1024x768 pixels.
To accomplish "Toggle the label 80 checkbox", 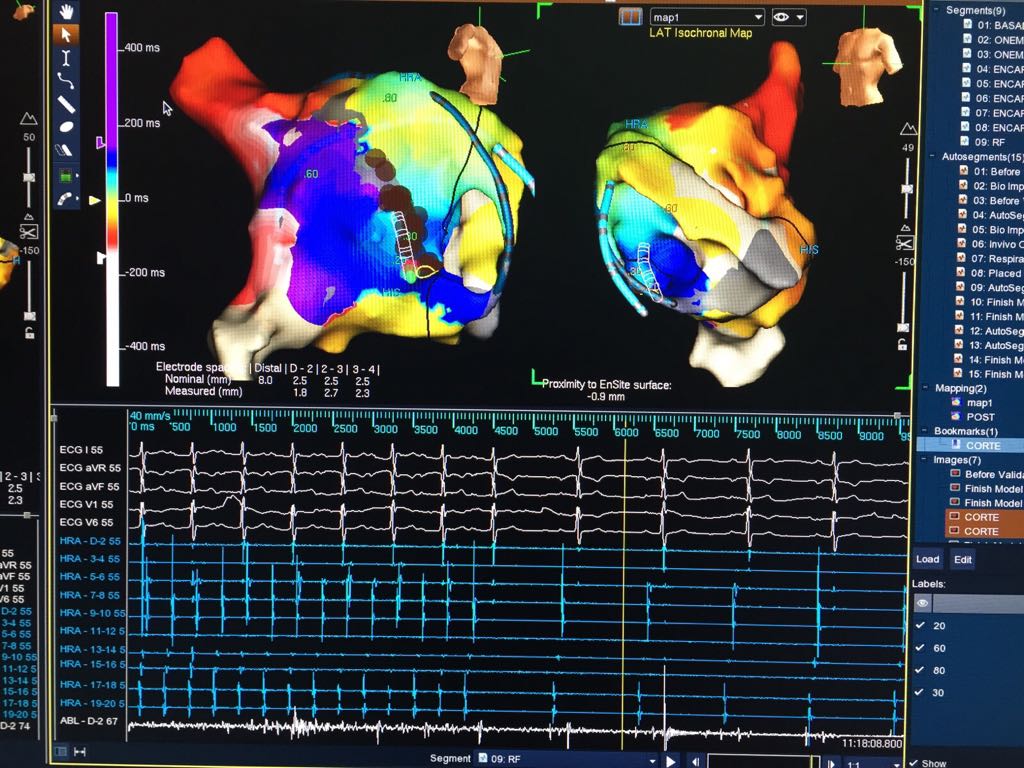I will coord(921,671).
